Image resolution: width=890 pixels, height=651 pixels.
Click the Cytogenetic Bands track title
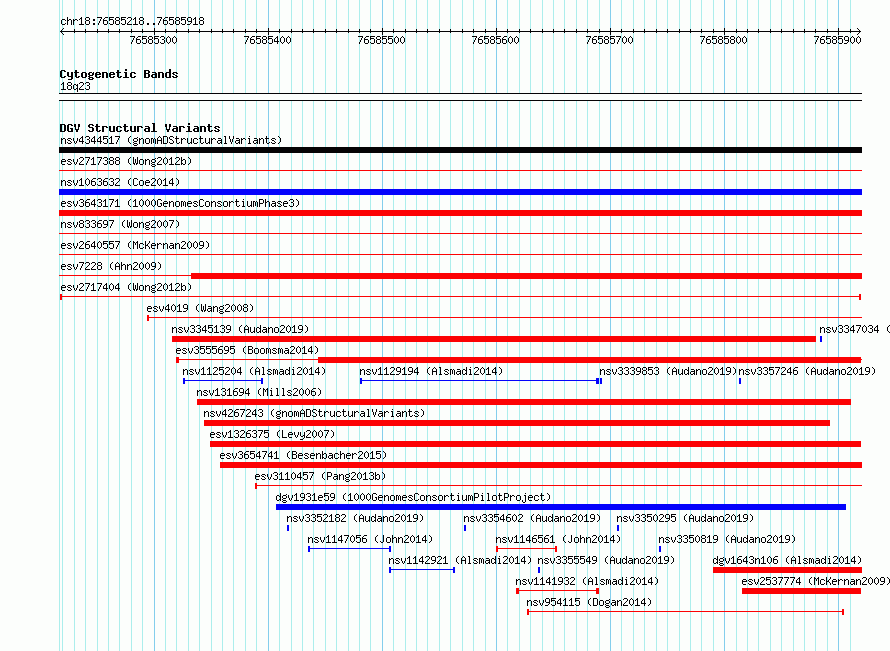pos(119,74)
